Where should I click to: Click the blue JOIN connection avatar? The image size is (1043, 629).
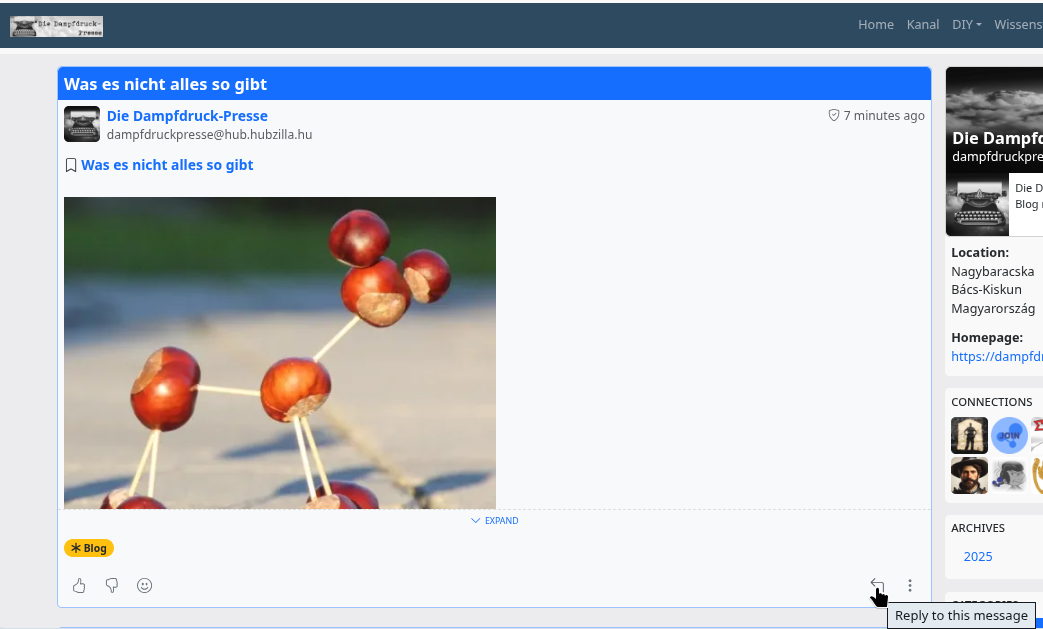click(x=1009, y=436)
